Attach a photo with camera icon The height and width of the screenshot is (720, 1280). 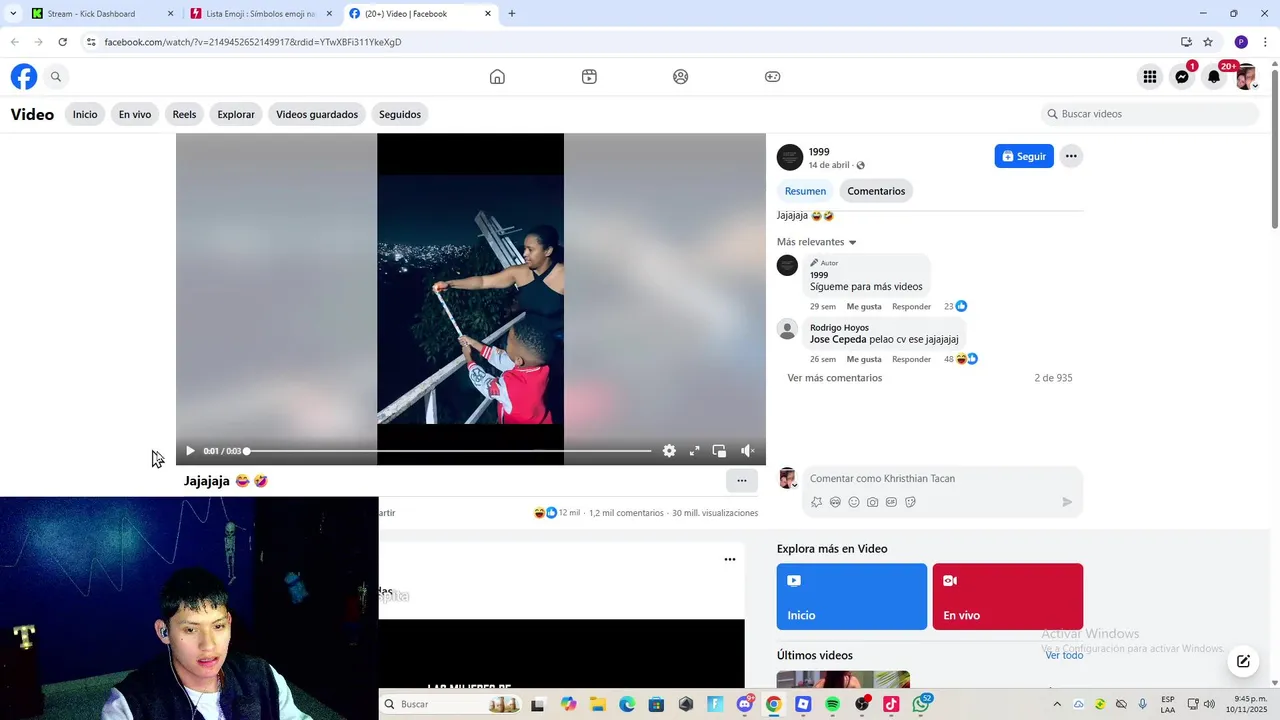coord(873,502)
